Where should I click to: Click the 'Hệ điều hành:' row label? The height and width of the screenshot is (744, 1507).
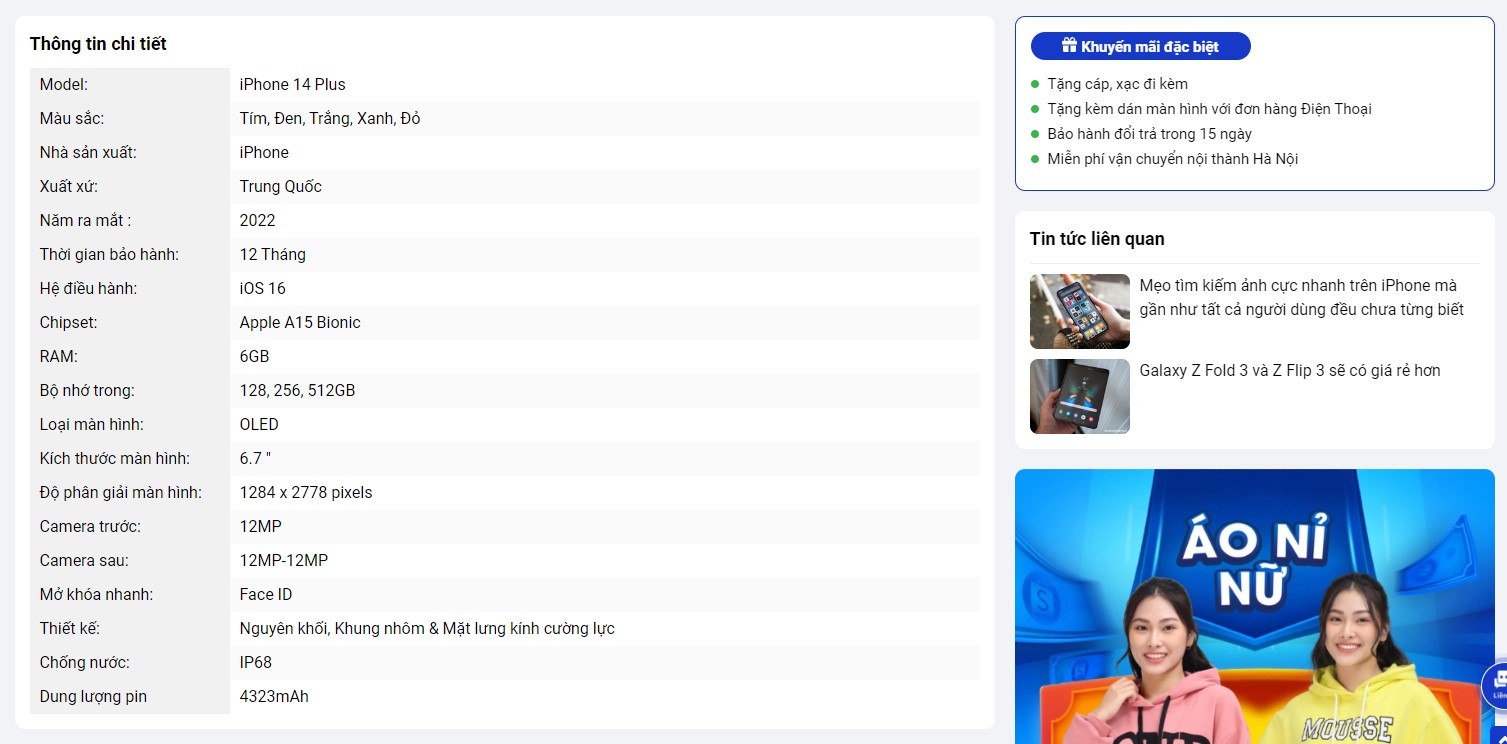(88, 289)
